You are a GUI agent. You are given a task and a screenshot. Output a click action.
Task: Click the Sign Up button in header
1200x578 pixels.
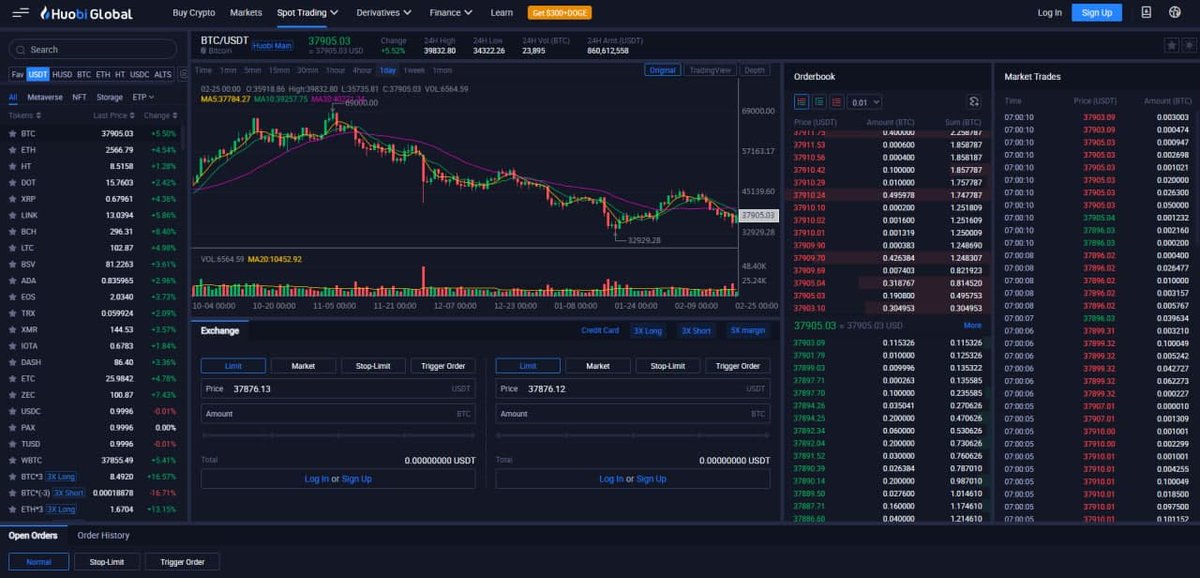pos(1097,13)
